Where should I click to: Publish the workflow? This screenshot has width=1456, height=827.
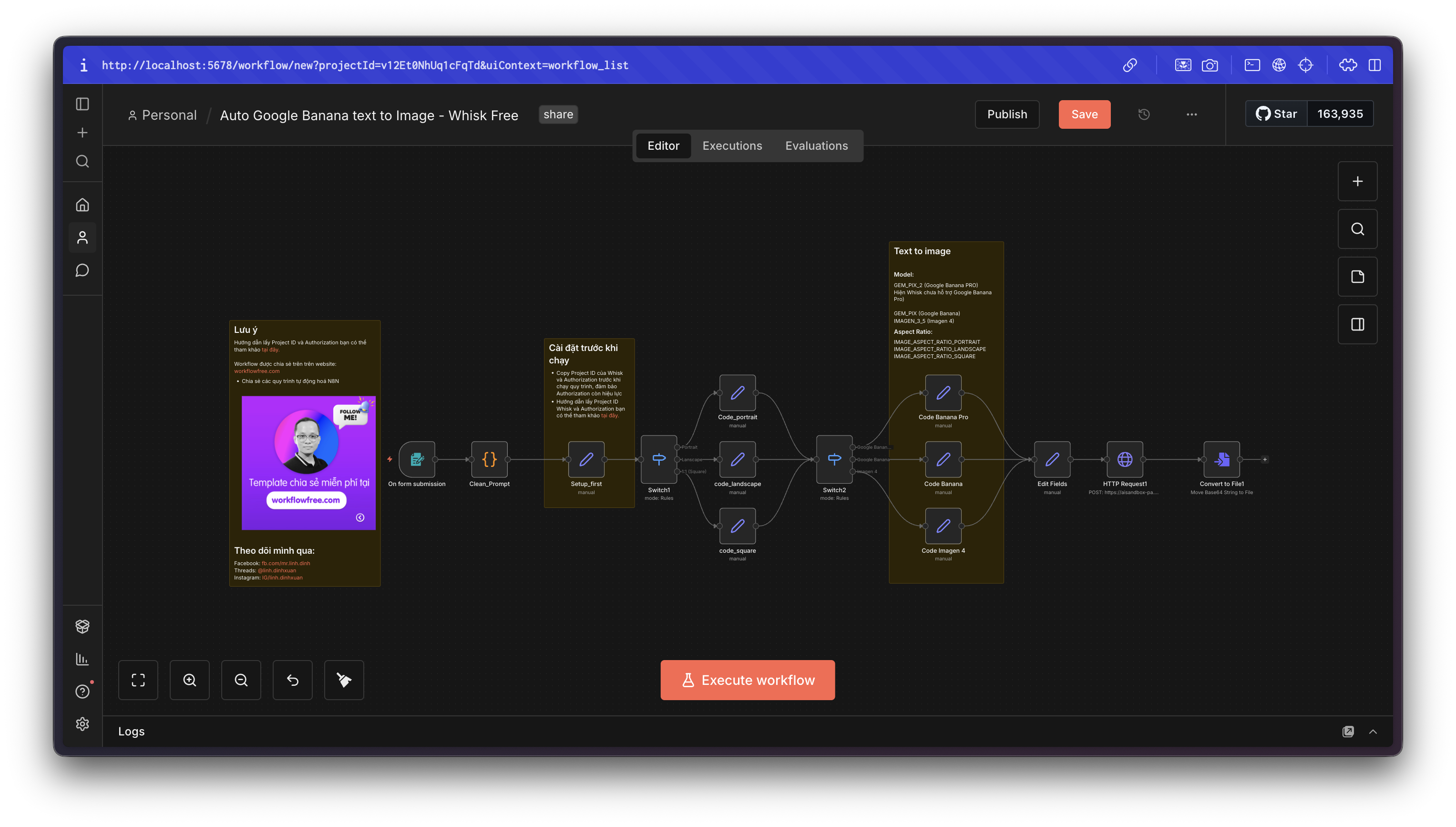(x=1007, y=114)
